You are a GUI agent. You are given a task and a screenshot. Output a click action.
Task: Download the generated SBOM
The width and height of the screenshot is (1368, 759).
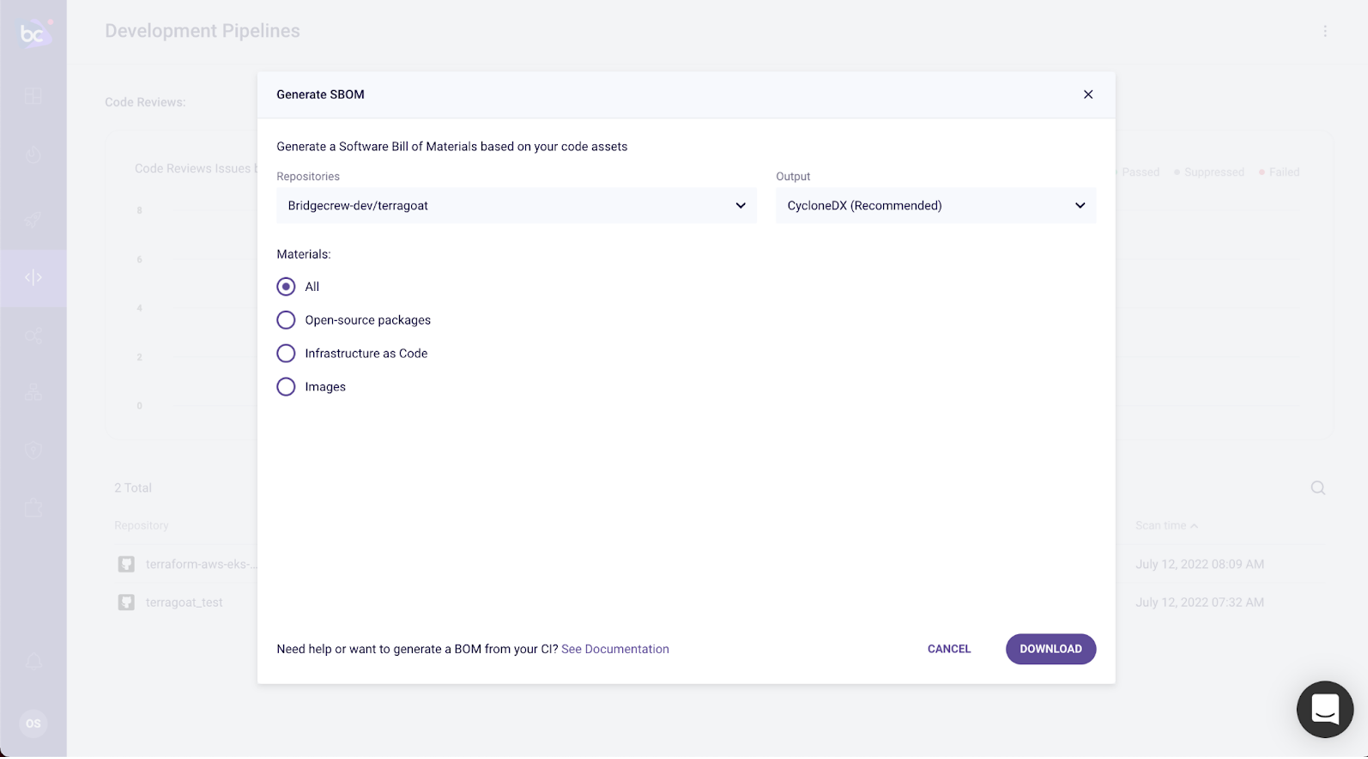coord(1051,649)
